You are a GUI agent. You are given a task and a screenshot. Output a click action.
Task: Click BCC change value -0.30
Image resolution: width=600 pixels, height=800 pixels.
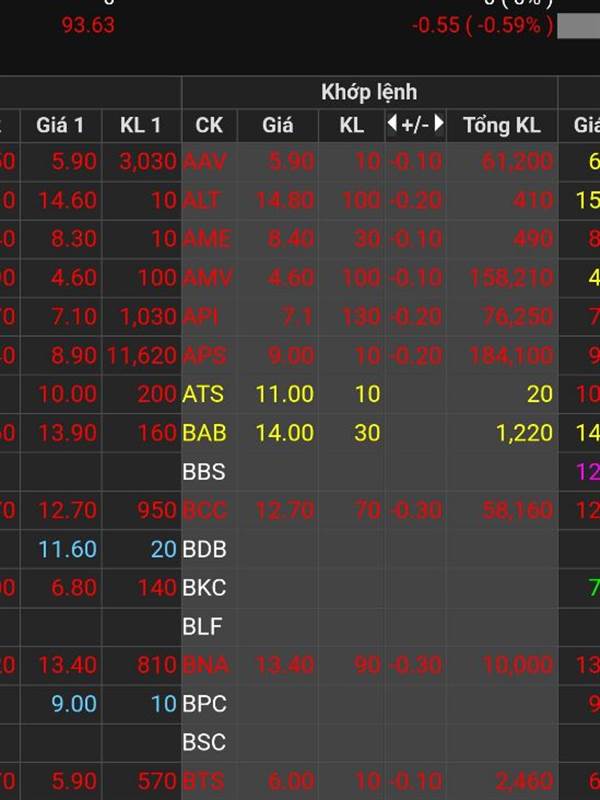[416, 511]
